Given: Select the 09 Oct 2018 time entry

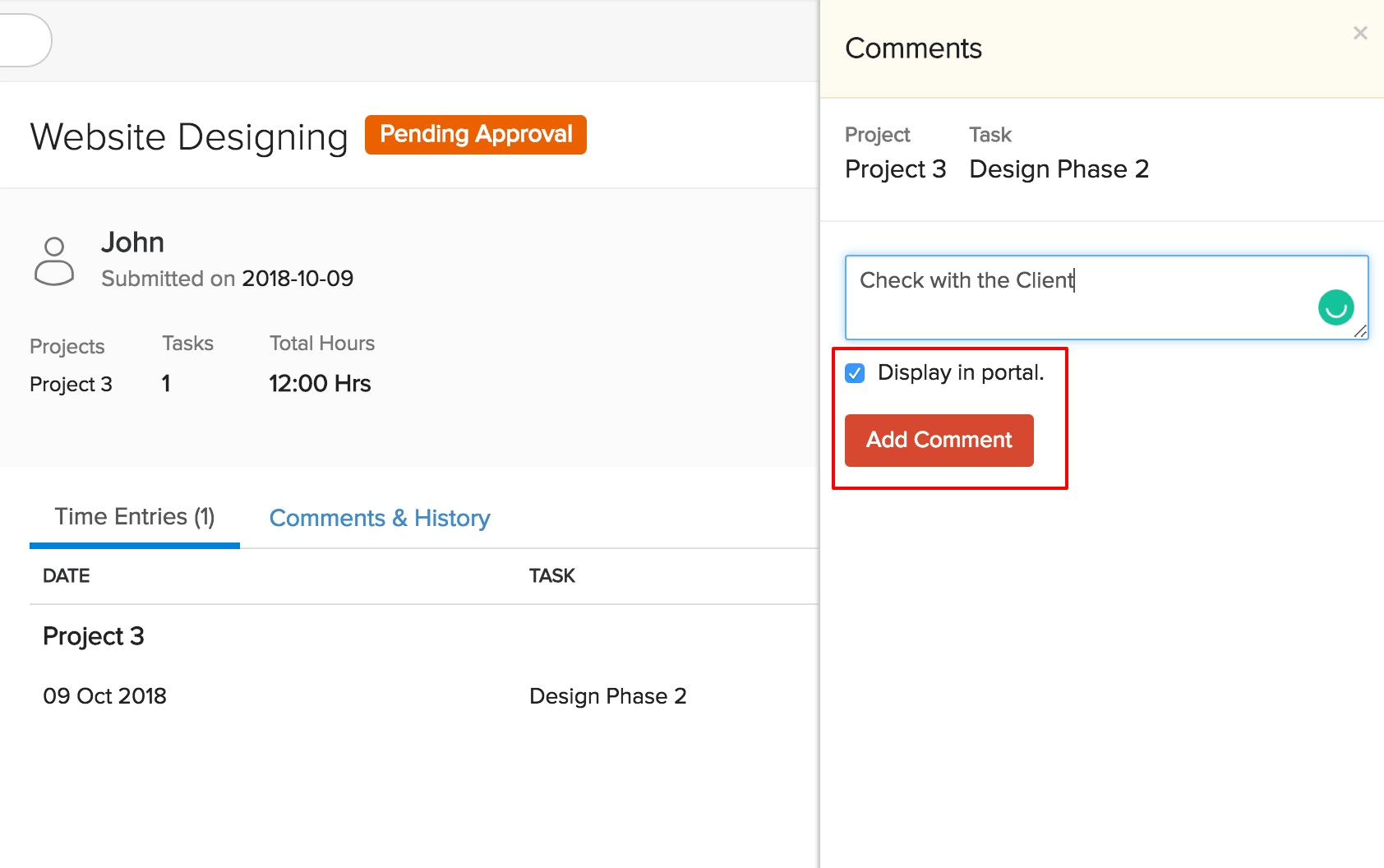Looking at the screenshot, I should pyautogui.click(x=104, y=696).
